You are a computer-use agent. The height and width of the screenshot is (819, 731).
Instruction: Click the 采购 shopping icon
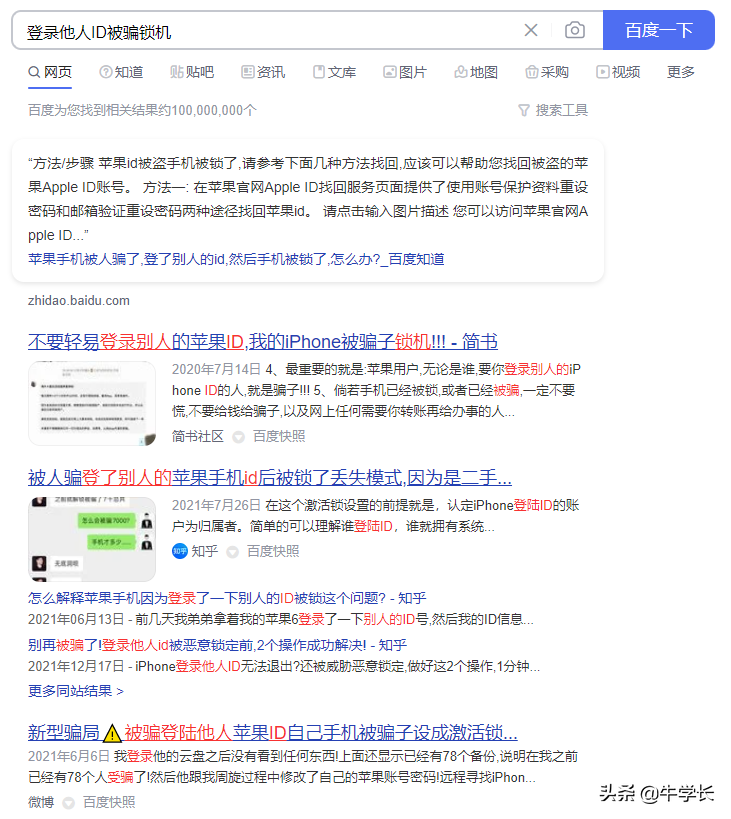point(532,72)
